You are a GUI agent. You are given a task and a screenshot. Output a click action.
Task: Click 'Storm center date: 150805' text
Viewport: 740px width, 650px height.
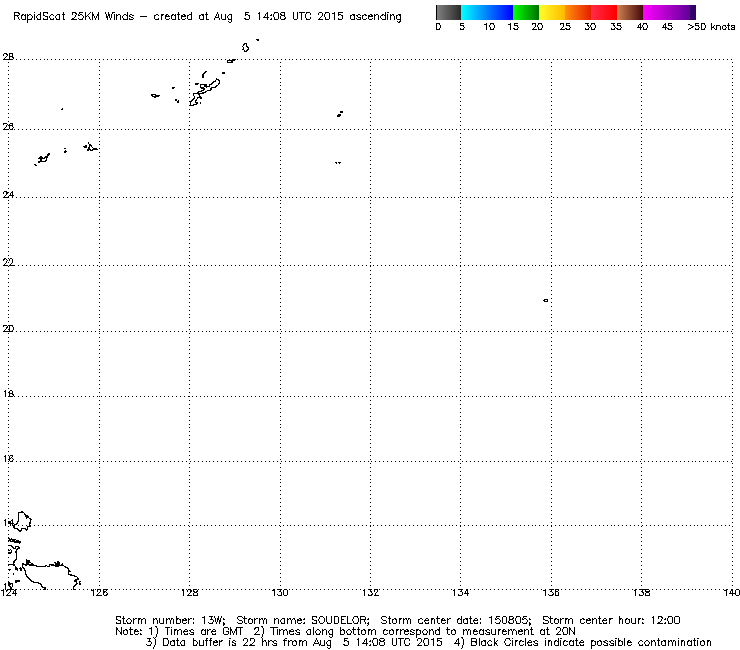pyautogui.click(x=456, y=620)
